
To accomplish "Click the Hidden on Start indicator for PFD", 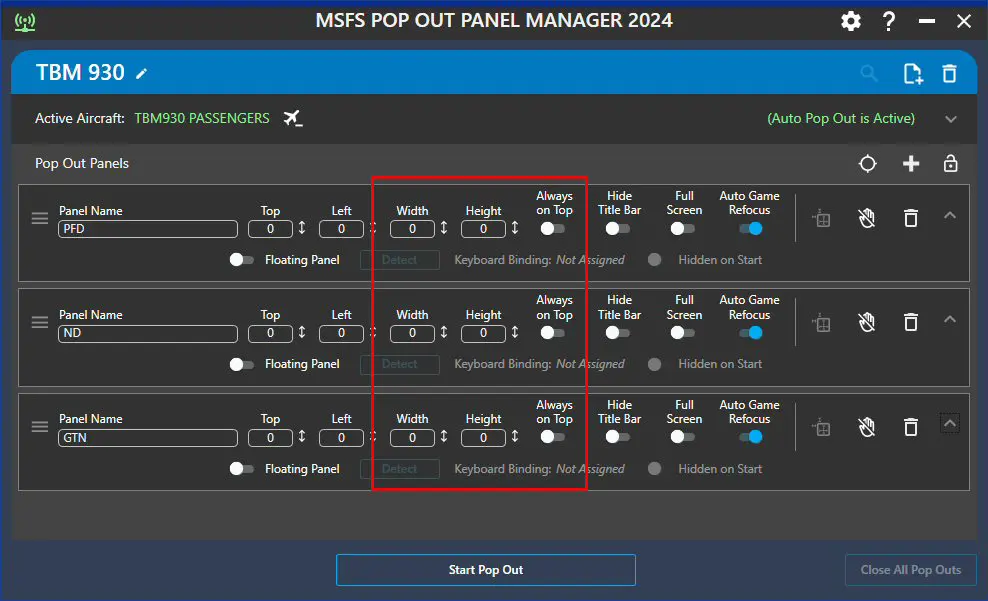I will (655, 260).
